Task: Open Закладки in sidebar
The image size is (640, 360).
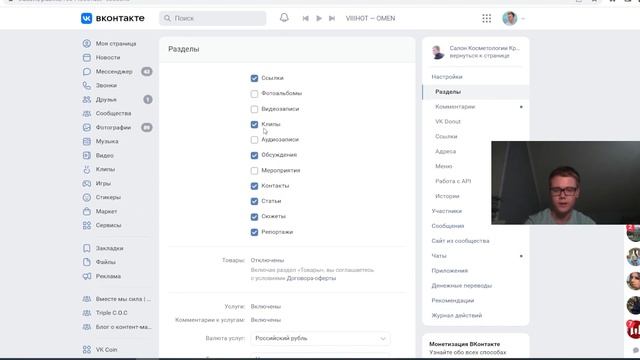Action: click(109, 248)
